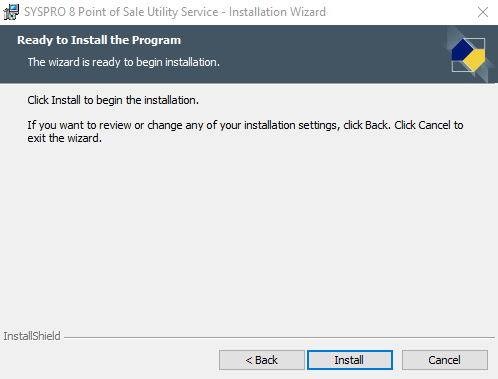Screen dimensions: 498x379
Task: Click the navy blue section of SYSPRO logo
Action: 461,50
